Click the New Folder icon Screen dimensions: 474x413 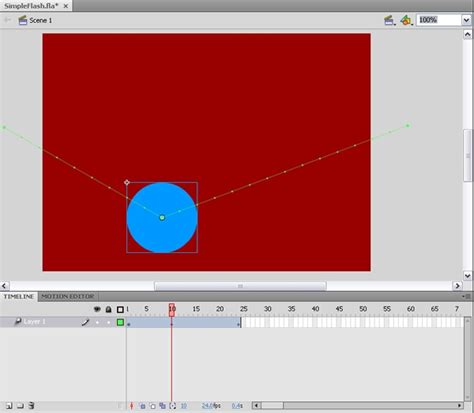[x=20, y=406]
